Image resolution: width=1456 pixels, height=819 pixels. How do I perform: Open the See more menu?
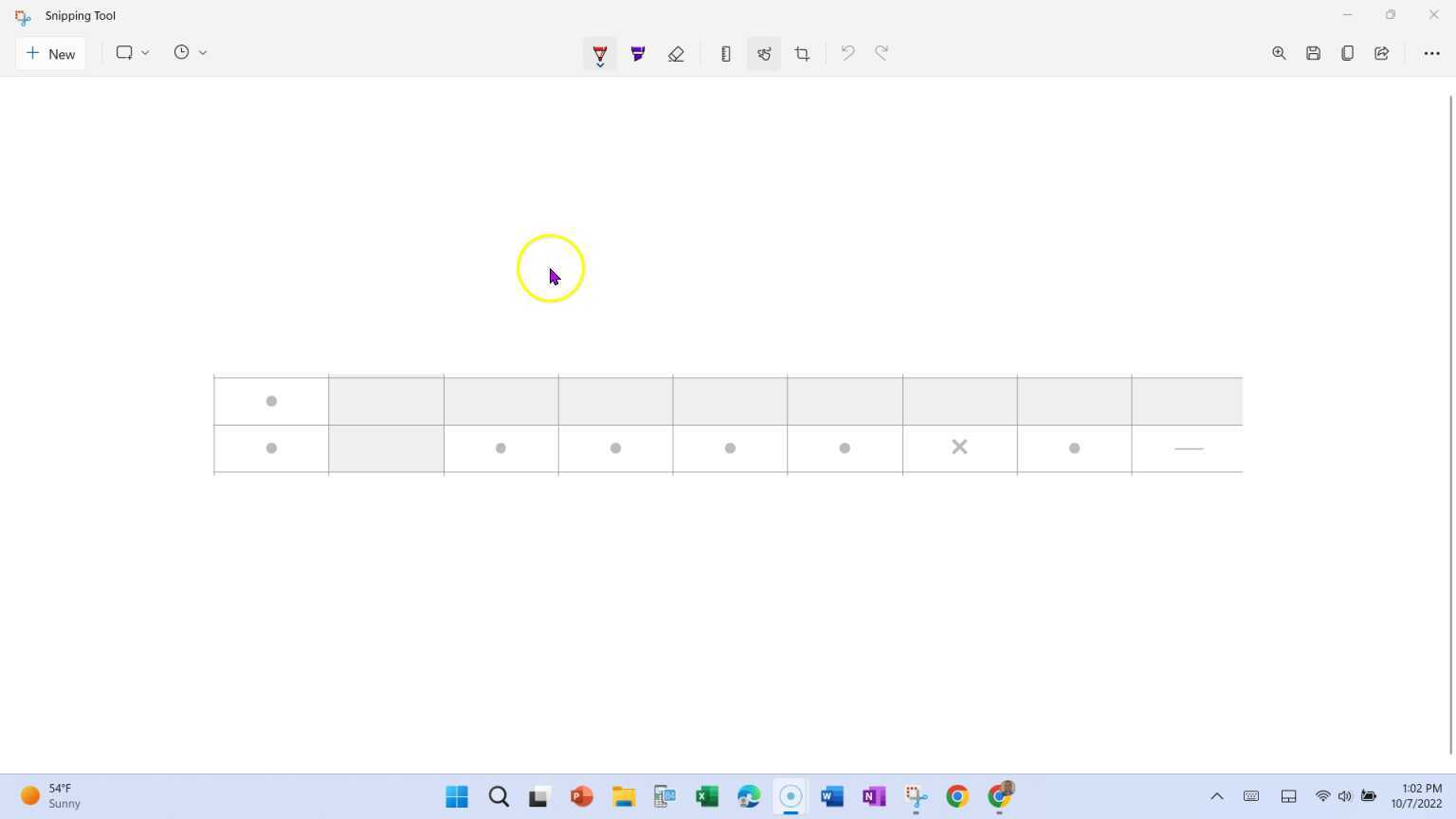(x=1432, y=53)
